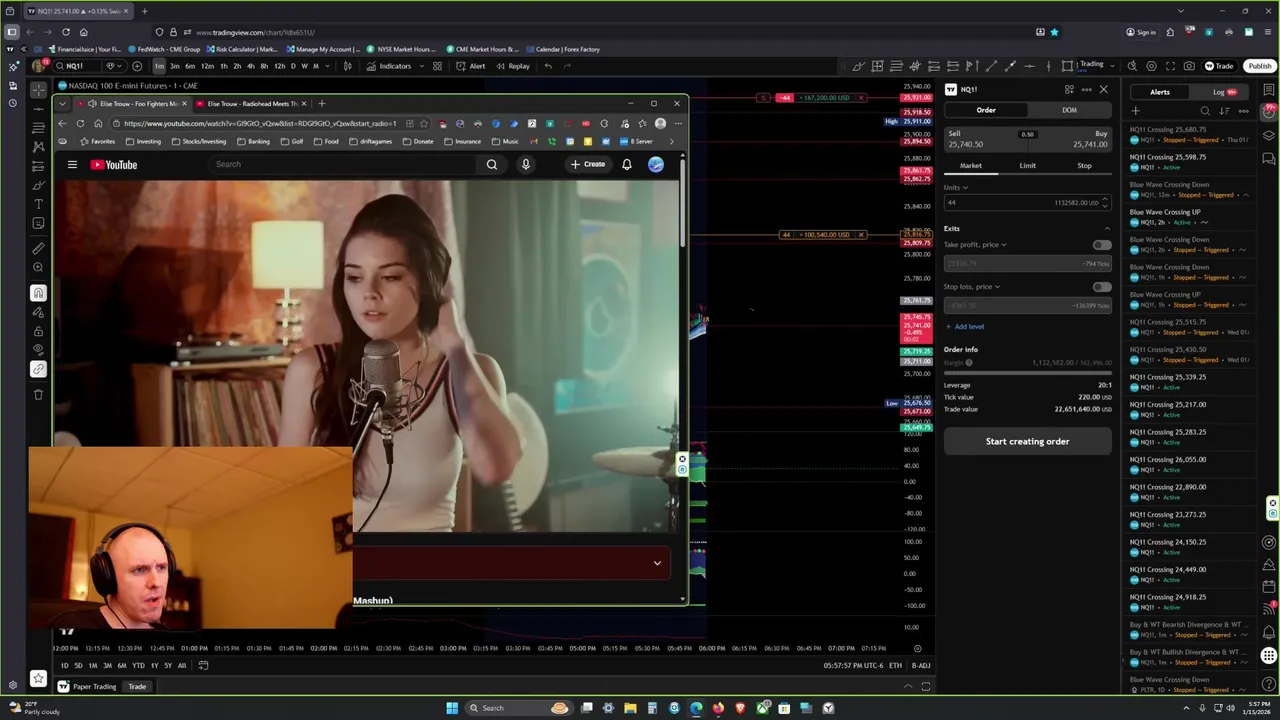Screen dimensions: 1280x720
Task: Toggle B-ADJ contract adjustment
Action: 921,666
